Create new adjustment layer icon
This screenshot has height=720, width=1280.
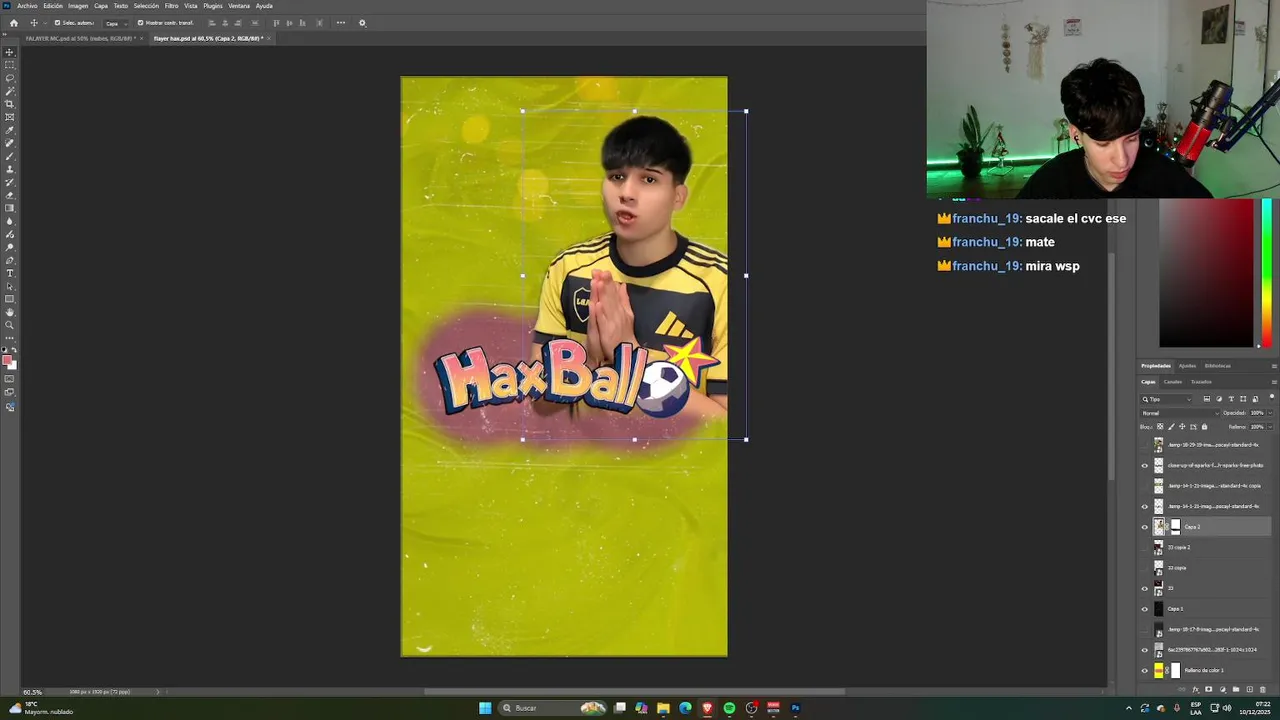pos(1223,689)
